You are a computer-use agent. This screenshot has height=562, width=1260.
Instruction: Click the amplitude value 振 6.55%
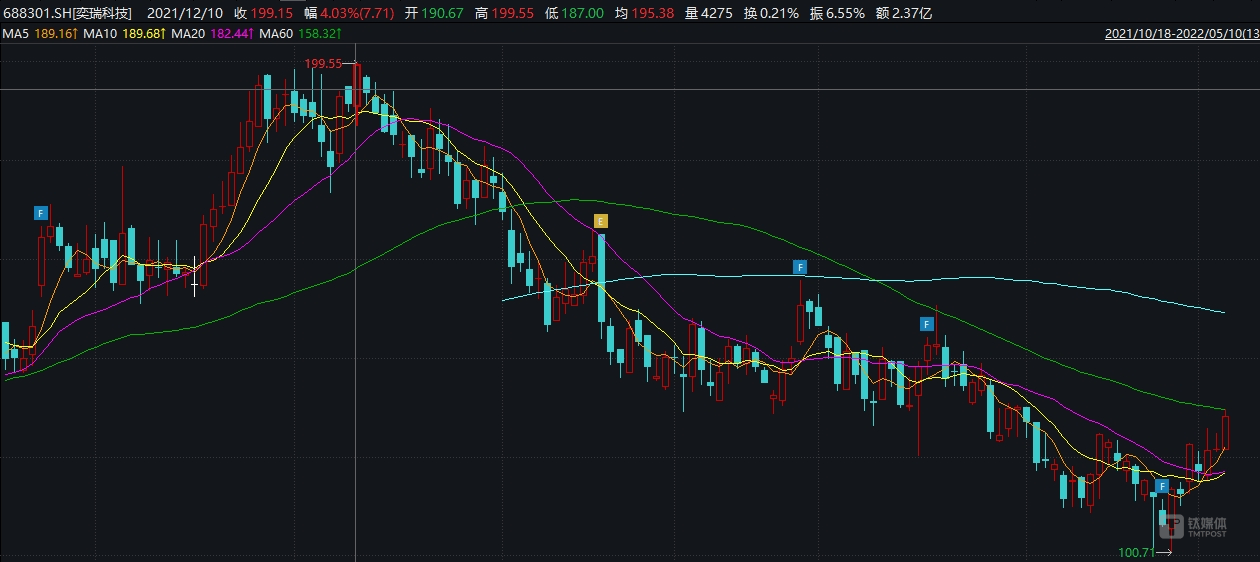[x=836, y=14]
